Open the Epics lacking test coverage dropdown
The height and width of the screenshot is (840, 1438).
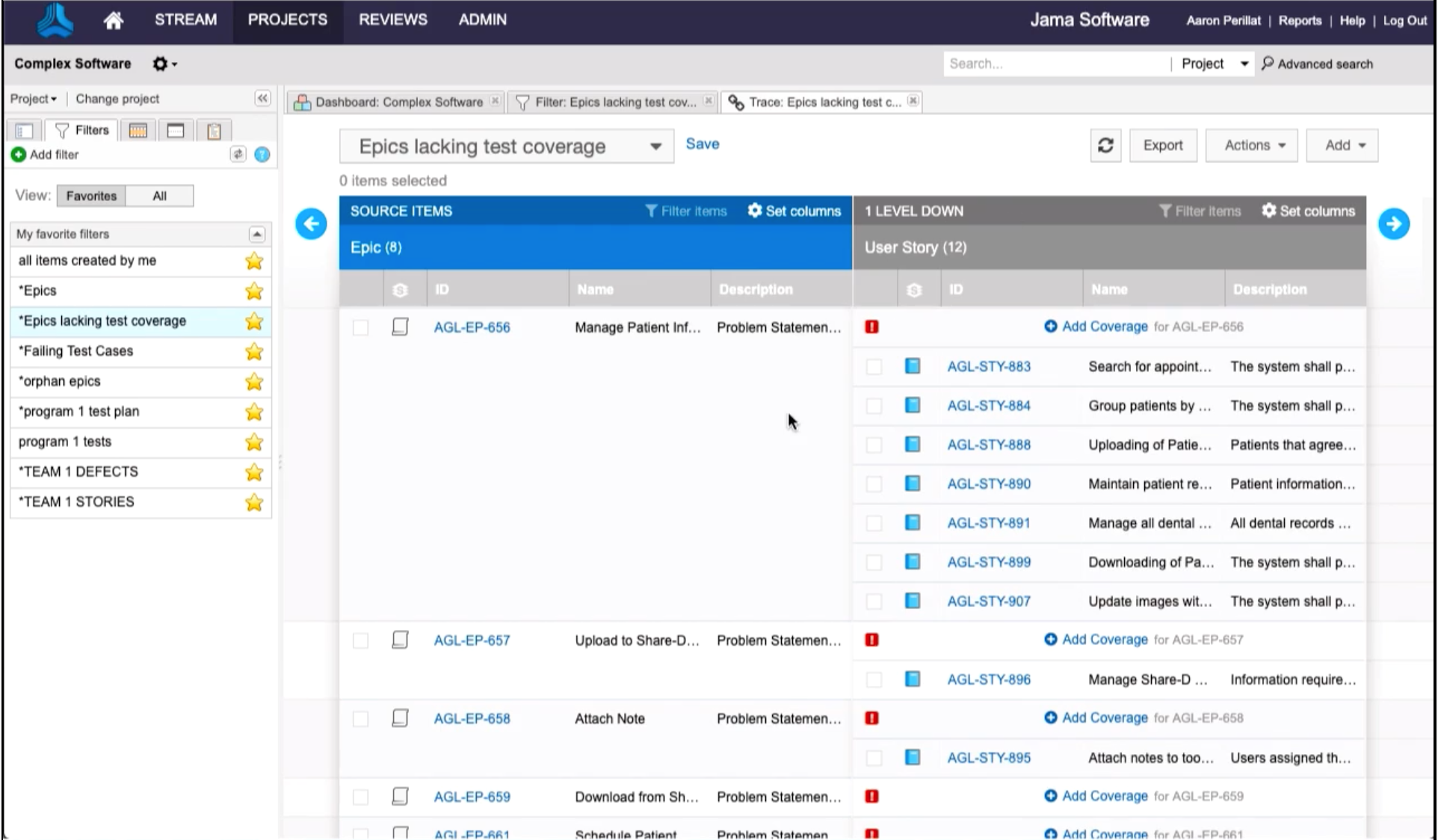coord(655,146)
